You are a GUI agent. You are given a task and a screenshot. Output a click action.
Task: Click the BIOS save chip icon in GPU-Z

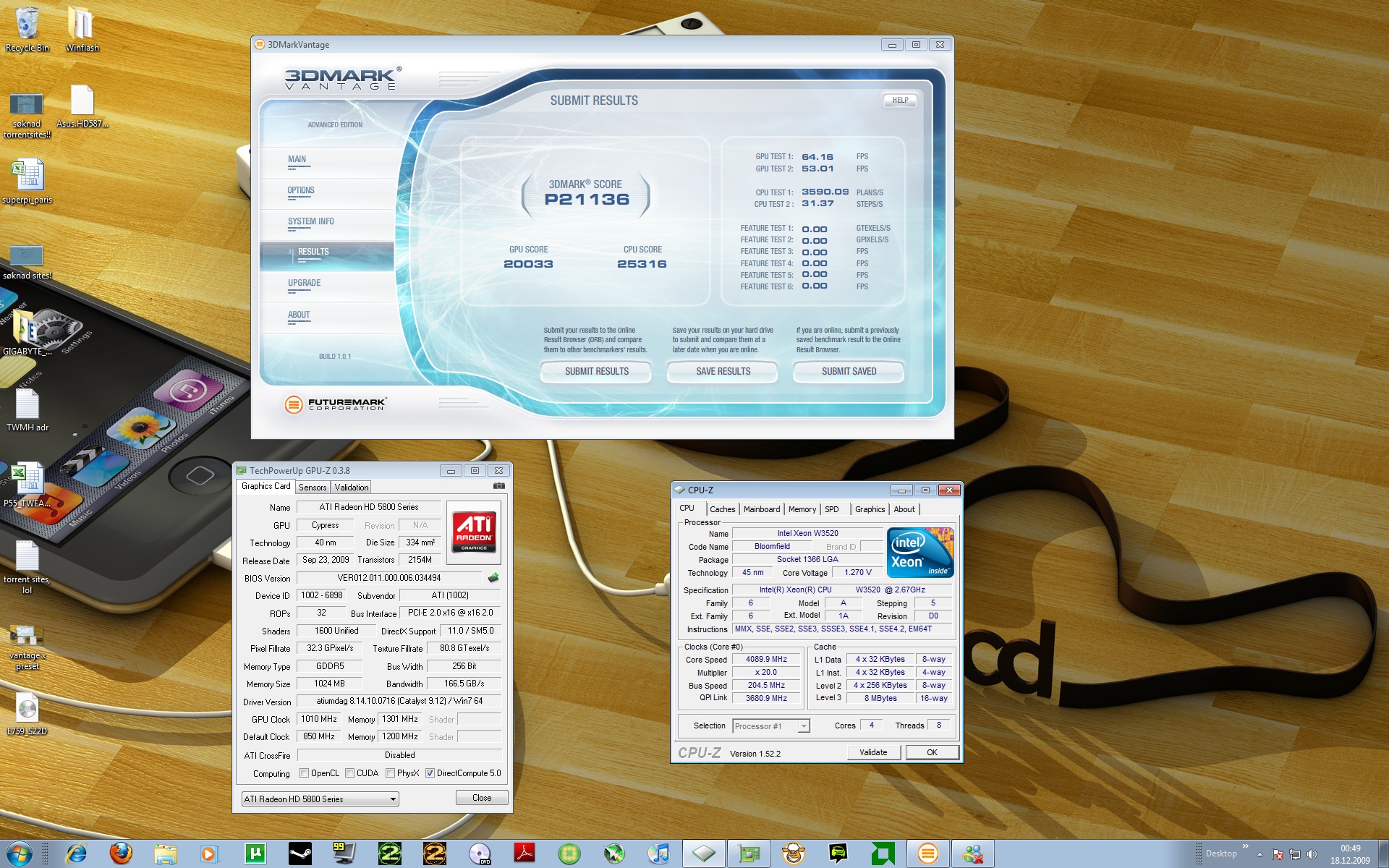493,577
